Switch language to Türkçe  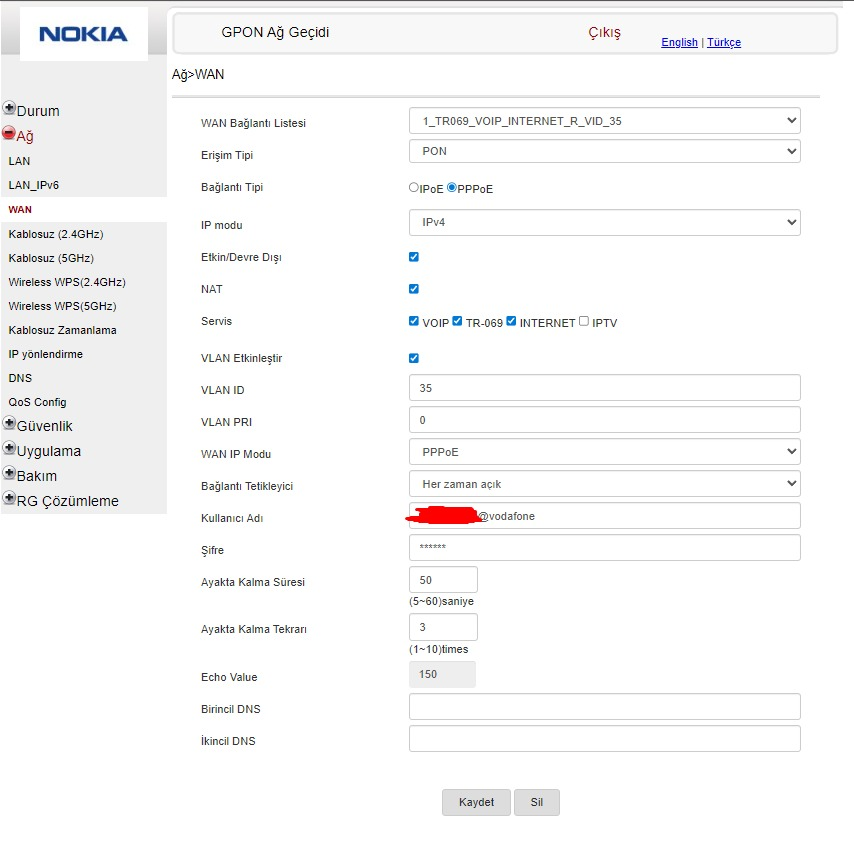pos(724,42)
